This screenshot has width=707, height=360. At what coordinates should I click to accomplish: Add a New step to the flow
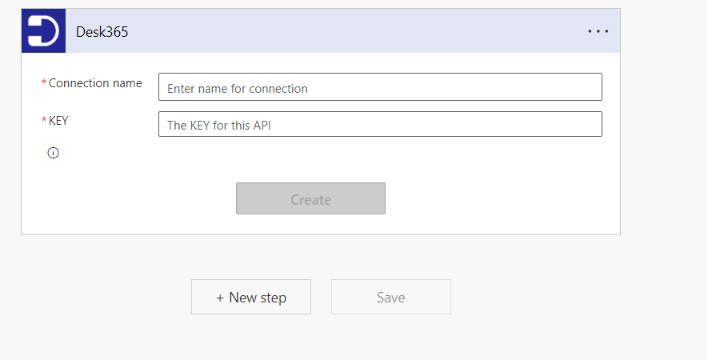(x=251, y=297)
